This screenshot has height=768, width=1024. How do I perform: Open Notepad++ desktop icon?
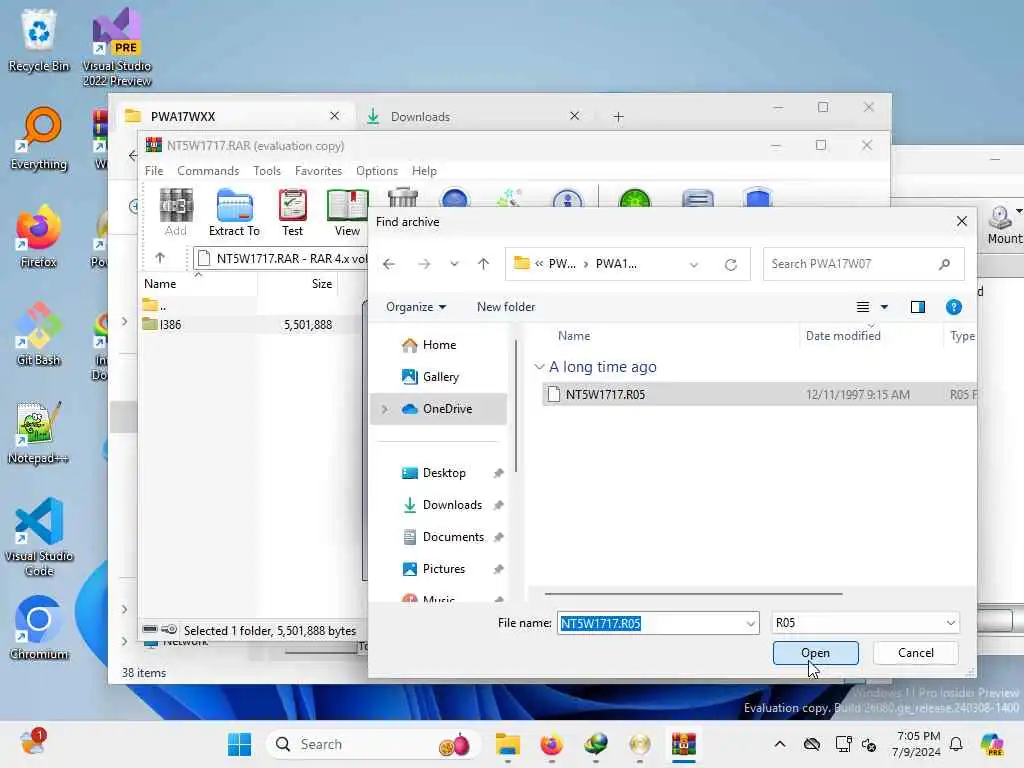pos(39,432)
